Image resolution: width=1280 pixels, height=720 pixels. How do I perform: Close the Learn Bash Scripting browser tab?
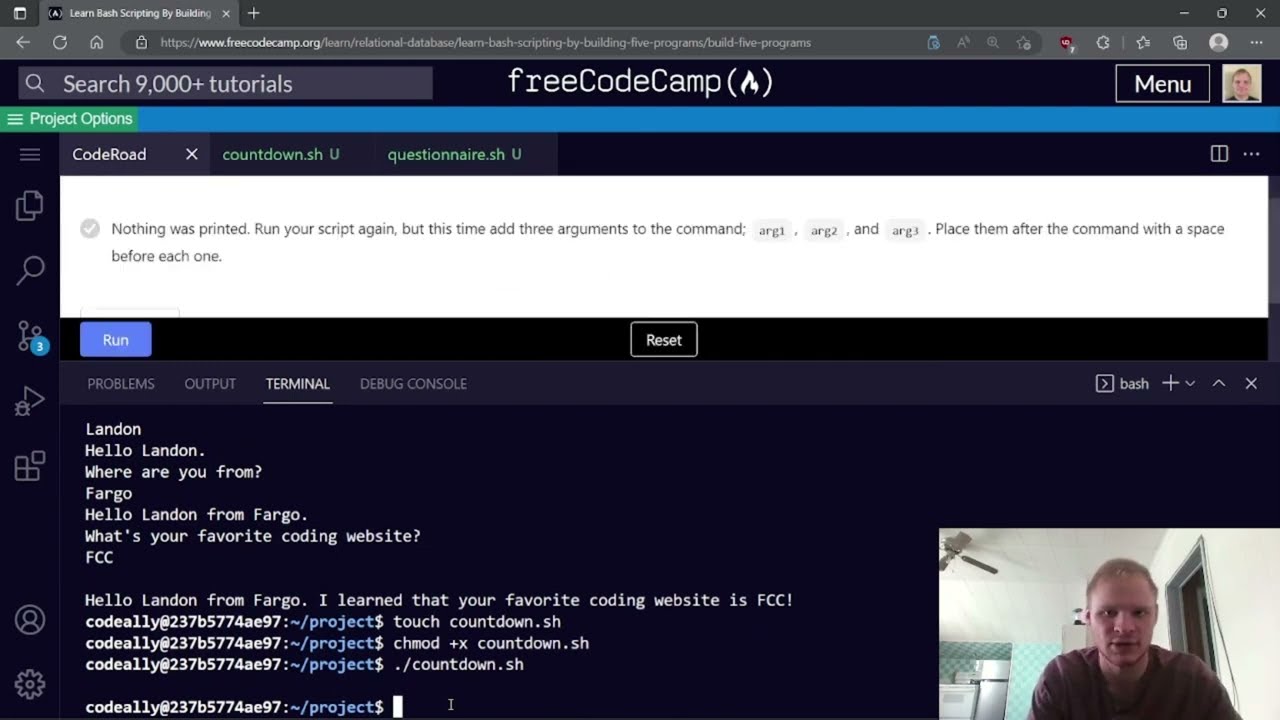226,13
